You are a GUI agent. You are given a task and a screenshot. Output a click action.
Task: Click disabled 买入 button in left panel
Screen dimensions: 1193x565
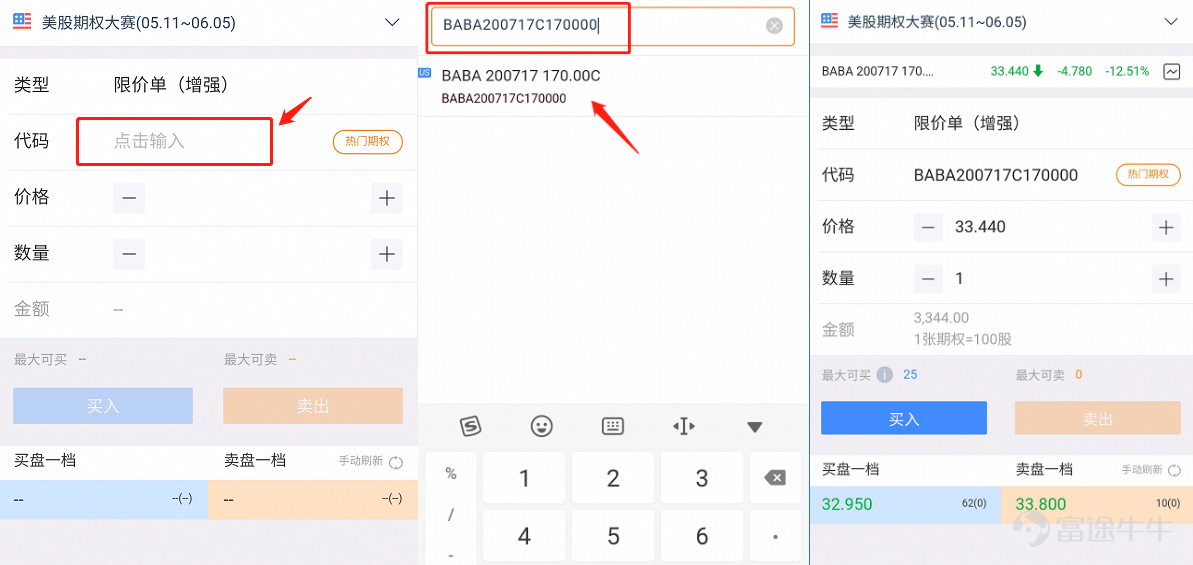pyautogui.click(x=103, y=406)
